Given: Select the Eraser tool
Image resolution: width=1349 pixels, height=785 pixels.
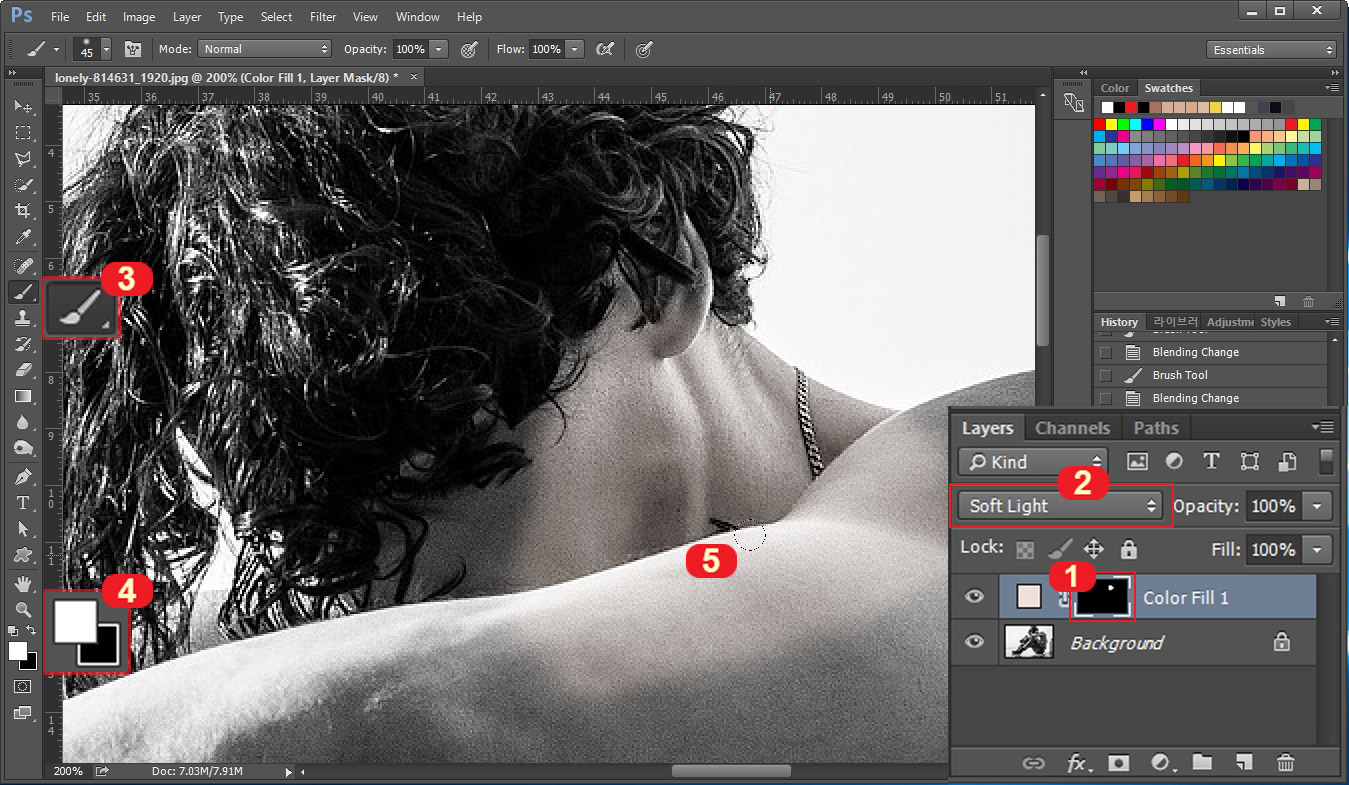Looking at the screenshot, I should coord(22,370).
